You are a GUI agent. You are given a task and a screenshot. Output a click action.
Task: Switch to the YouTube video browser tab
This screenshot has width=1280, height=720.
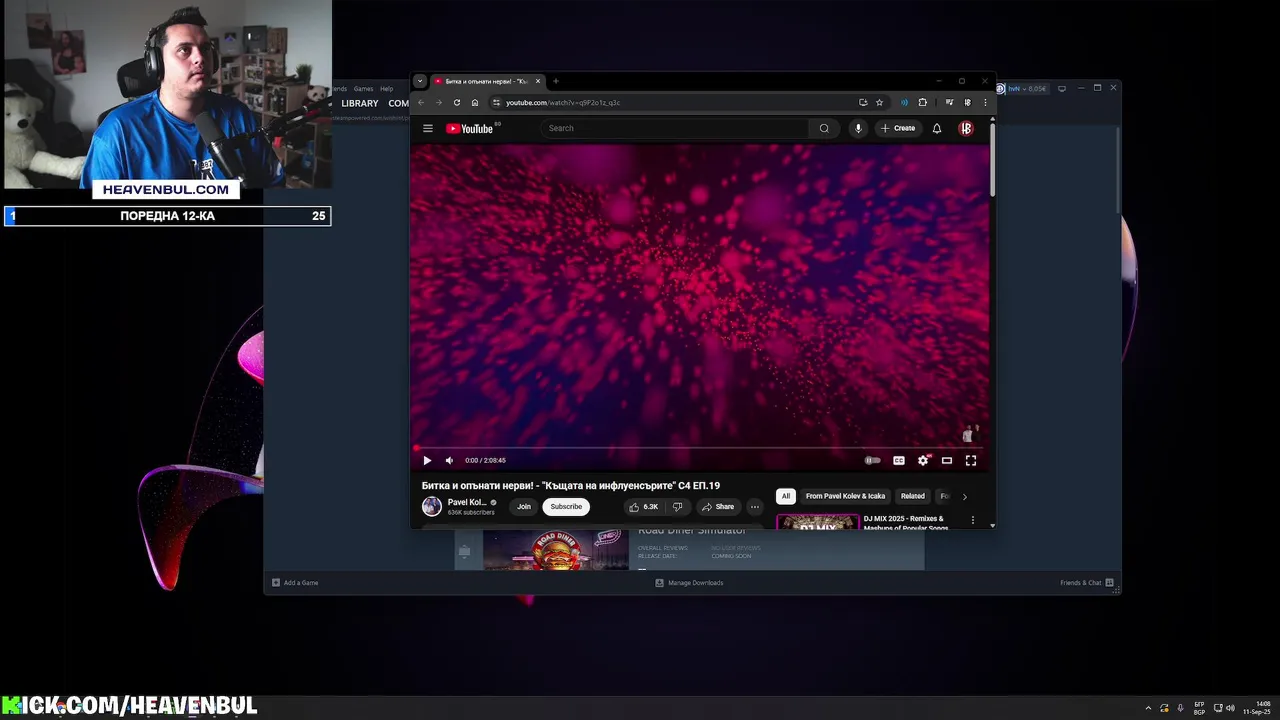click(487, 81)
